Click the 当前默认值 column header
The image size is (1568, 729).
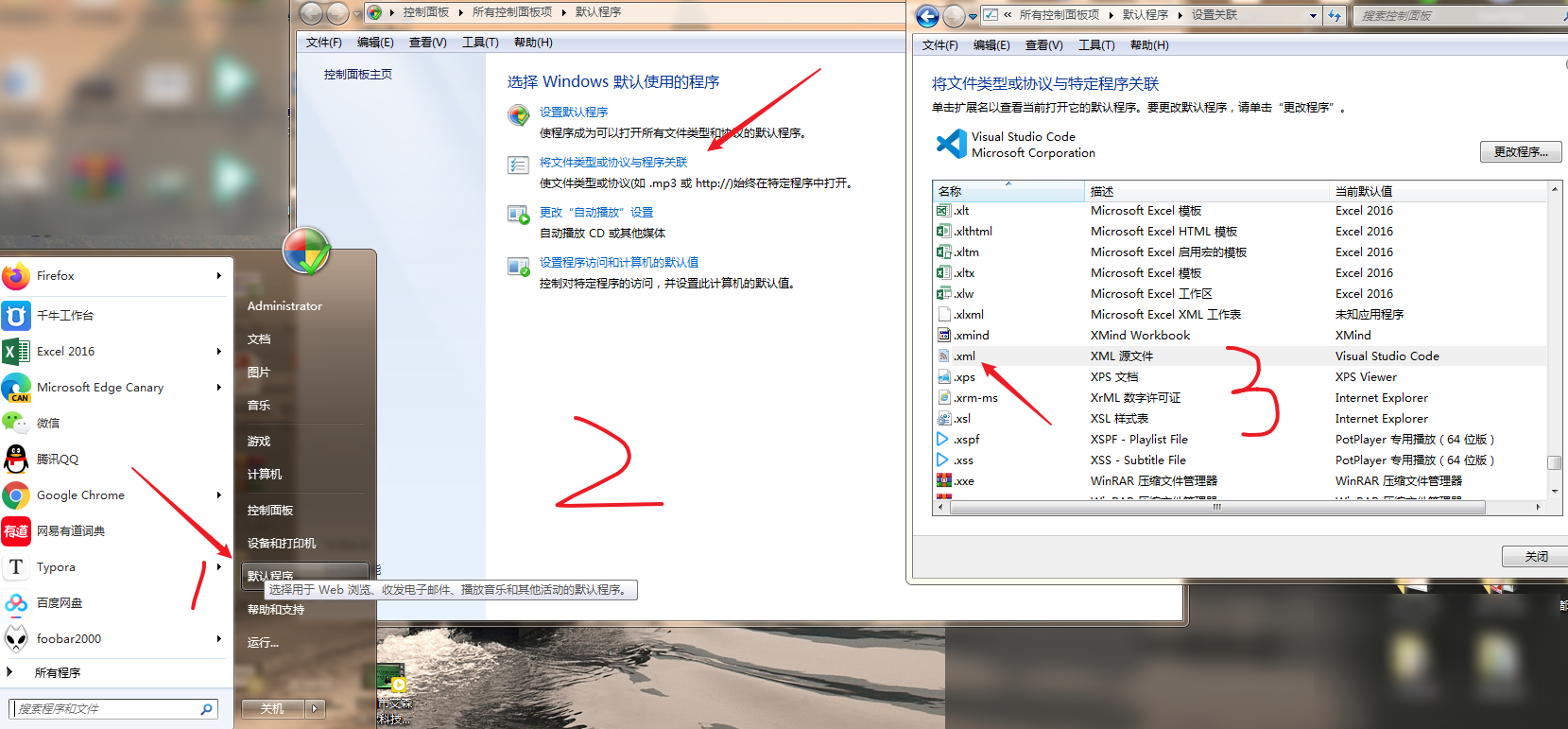click(x=1438, y=191)
